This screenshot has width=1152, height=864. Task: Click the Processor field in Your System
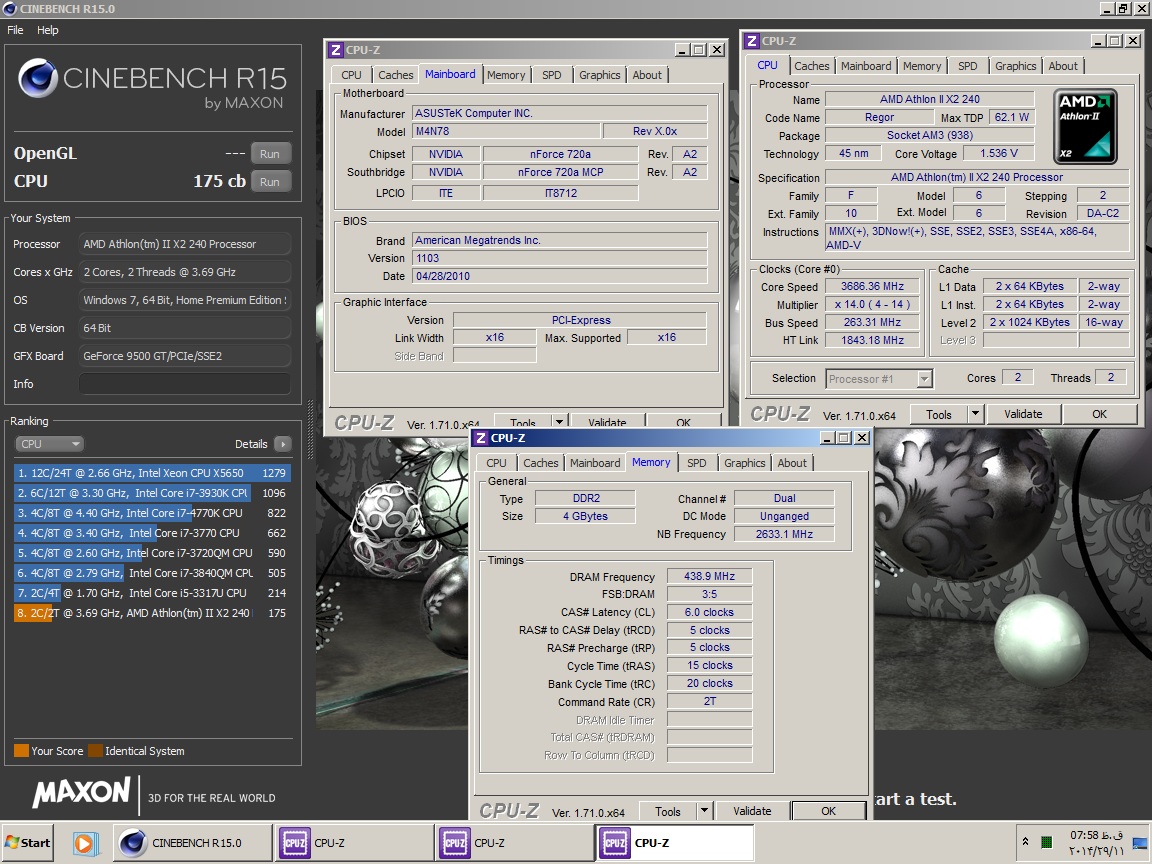(184, 244)
